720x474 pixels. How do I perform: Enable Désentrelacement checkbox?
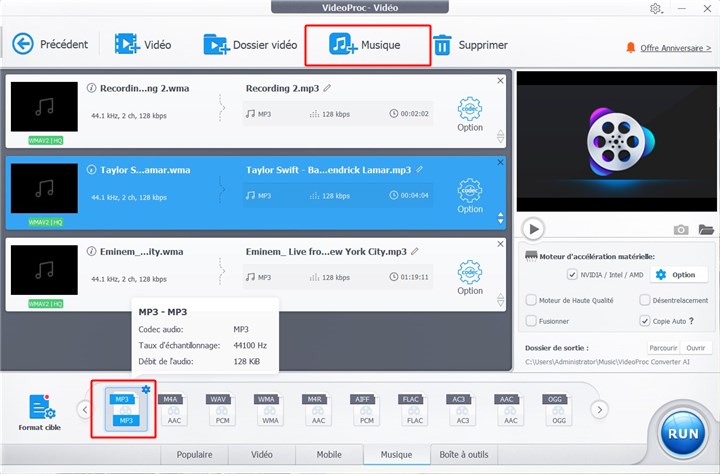pyautogui.click(x=645, y=300)
